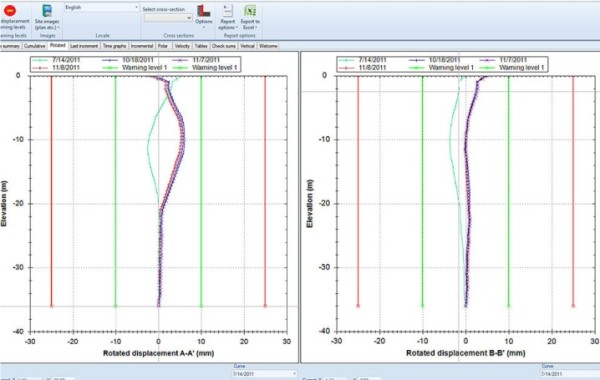Select the Rotated tab
Screen dimensions: 600x380
click(x=57, y=46)
